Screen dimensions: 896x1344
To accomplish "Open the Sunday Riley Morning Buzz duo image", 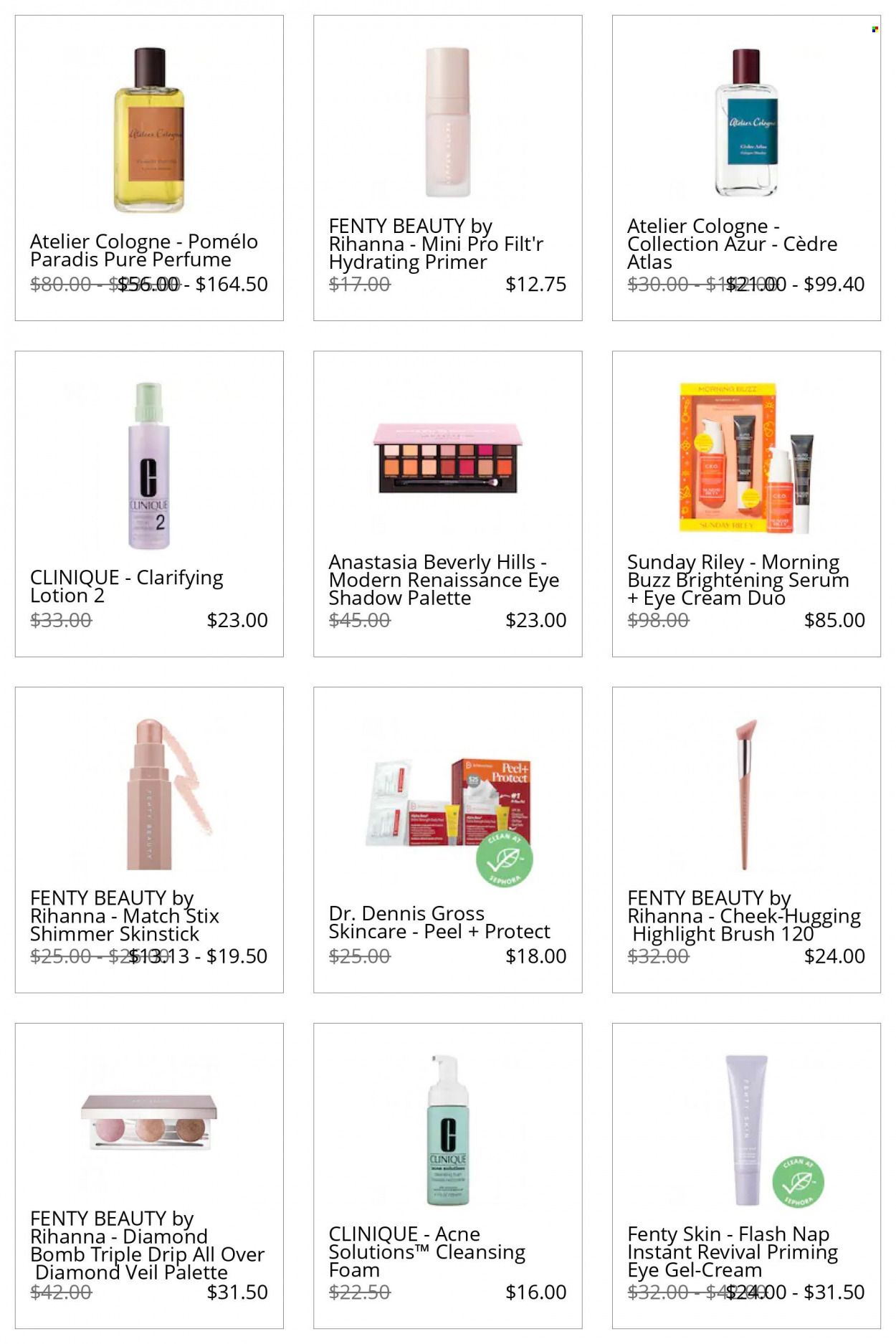I will pos(746,458).
